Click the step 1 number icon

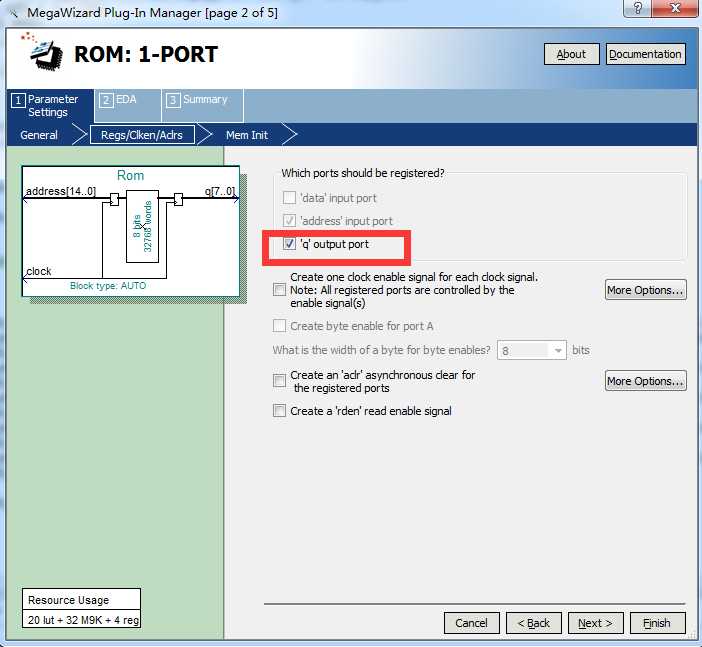coord(18,100)
